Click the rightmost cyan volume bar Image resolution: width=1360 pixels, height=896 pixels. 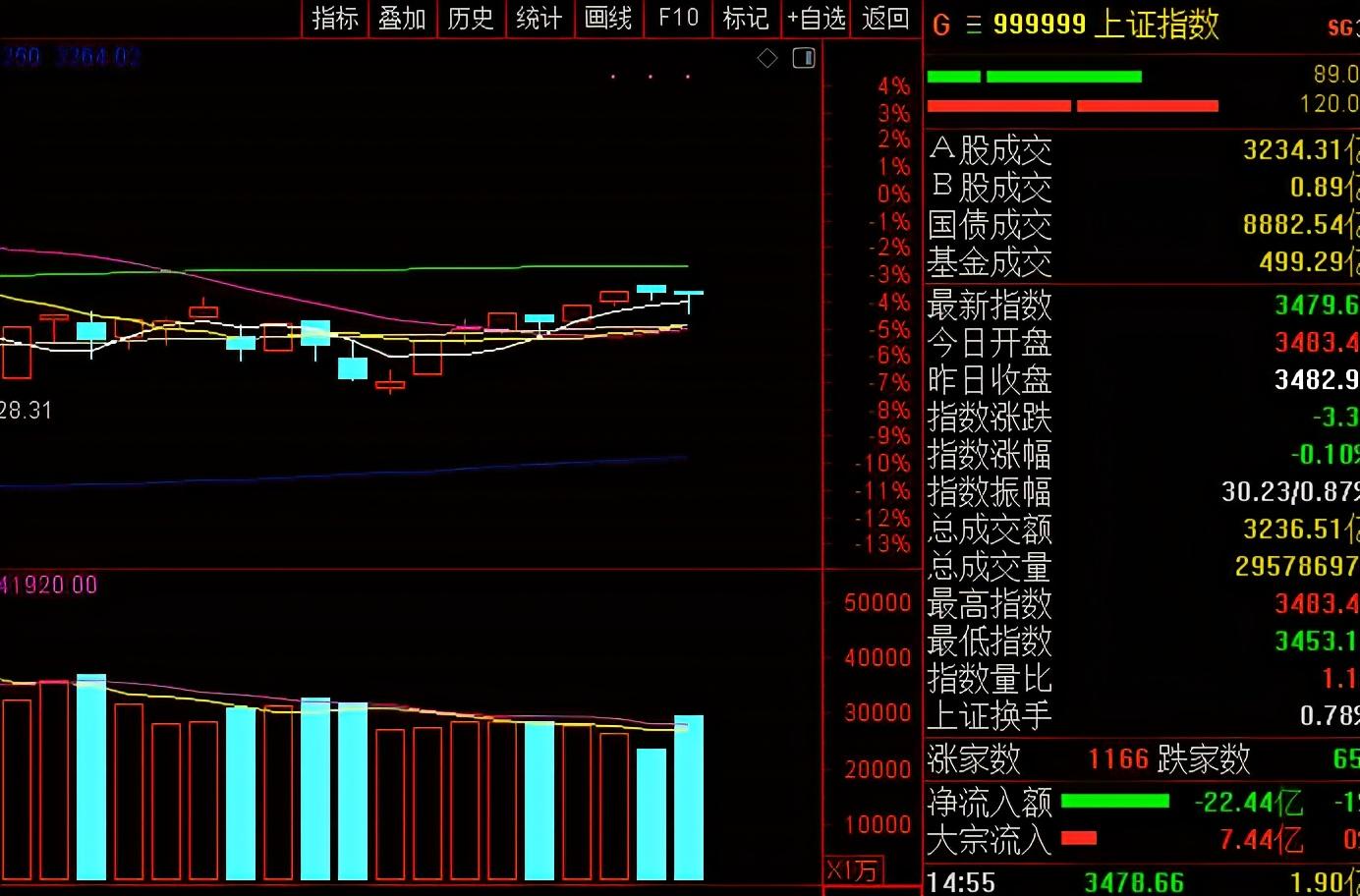click(x=689, y=798)
